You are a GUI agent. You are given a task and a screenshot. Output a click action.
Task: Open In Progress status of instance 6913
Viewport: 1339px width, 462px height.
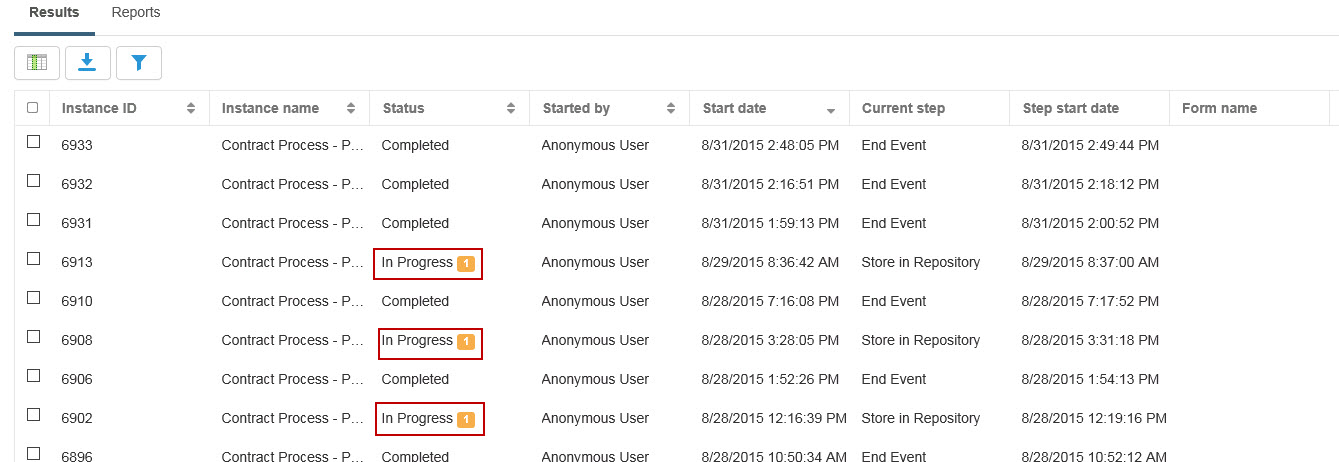click(417, 263)
